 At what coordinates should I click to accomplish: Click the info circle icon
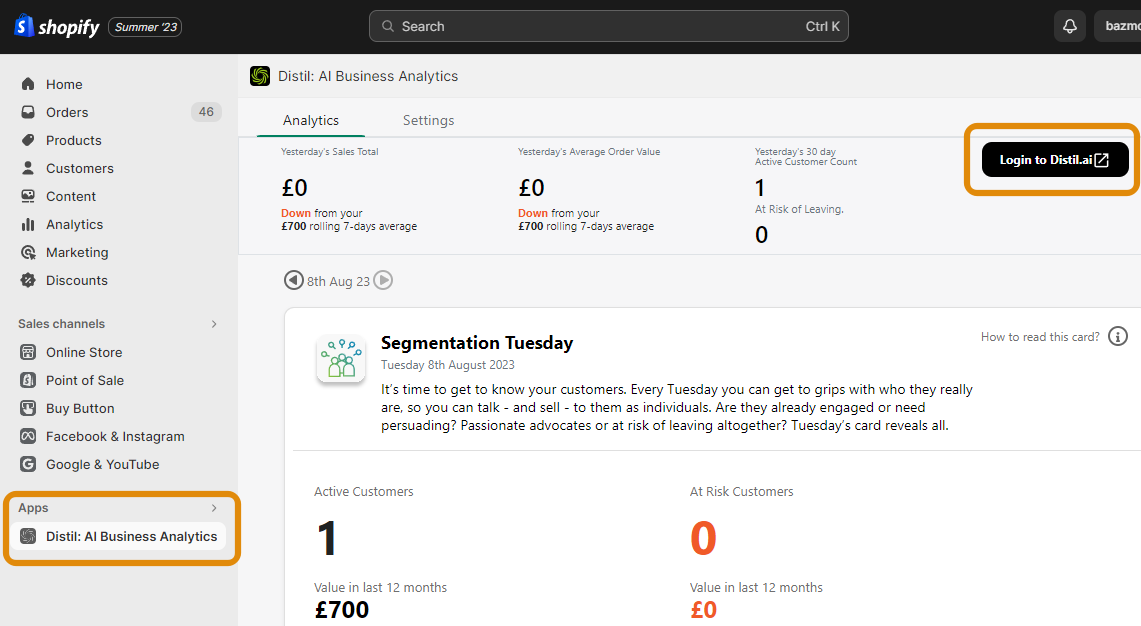[x=1118, y=336]
